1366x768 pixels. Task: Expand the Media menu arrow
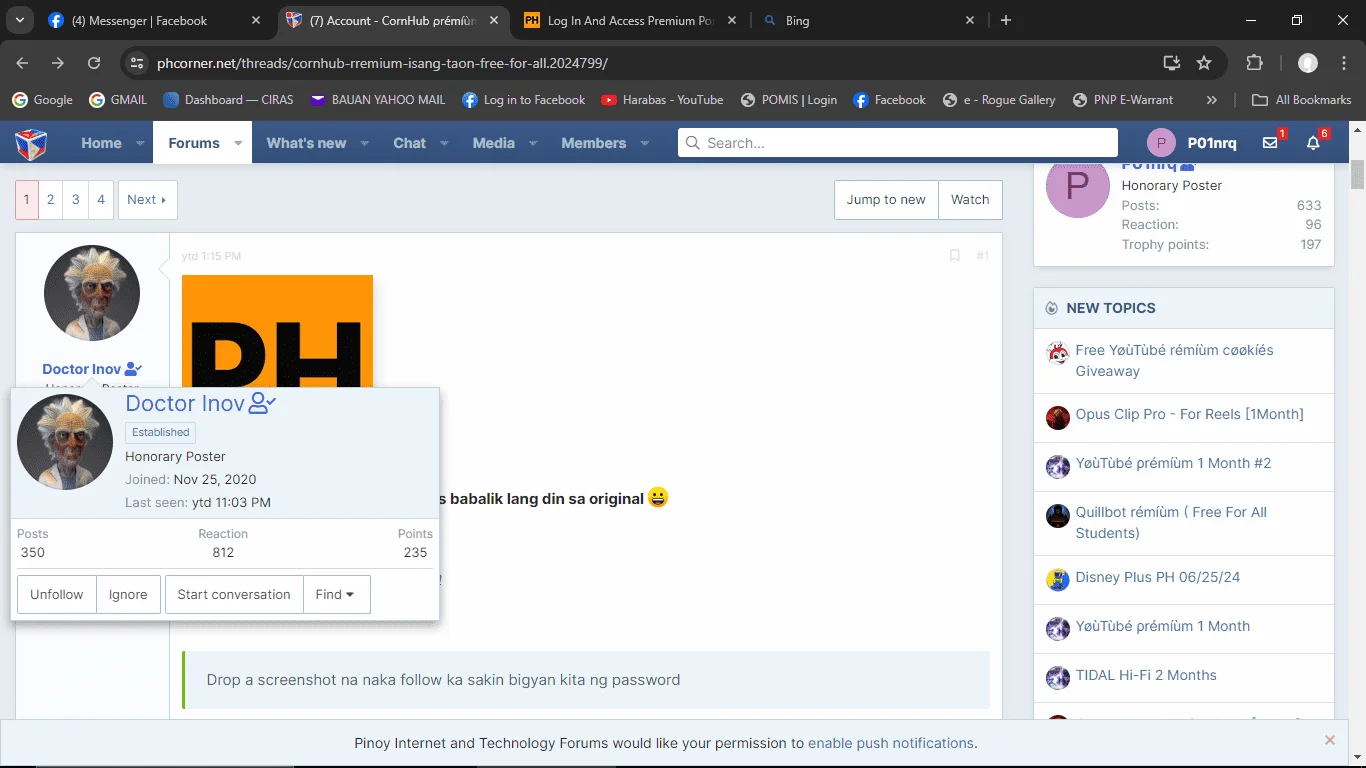tap(533, 144)
